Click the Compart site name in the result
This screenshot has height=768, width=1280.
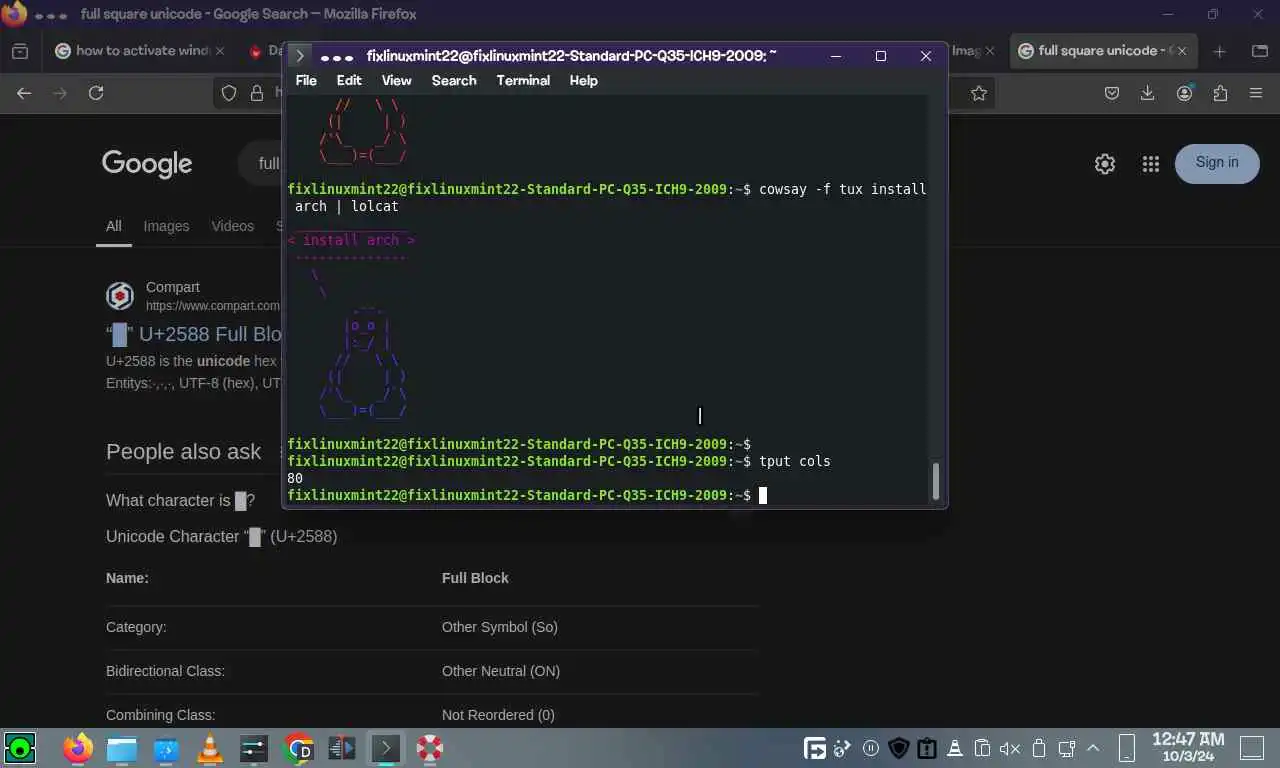pyautogui.click(x=173, y=287)
